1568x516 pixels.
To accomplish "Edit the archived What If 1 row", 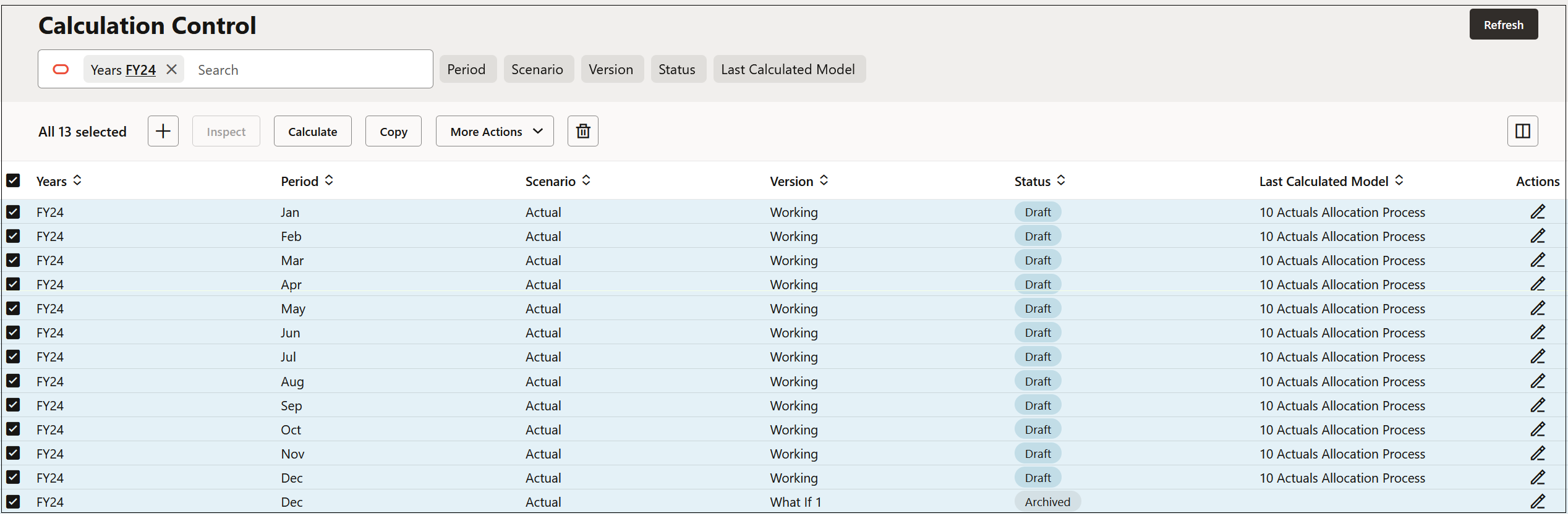I will coord(1538,502).
